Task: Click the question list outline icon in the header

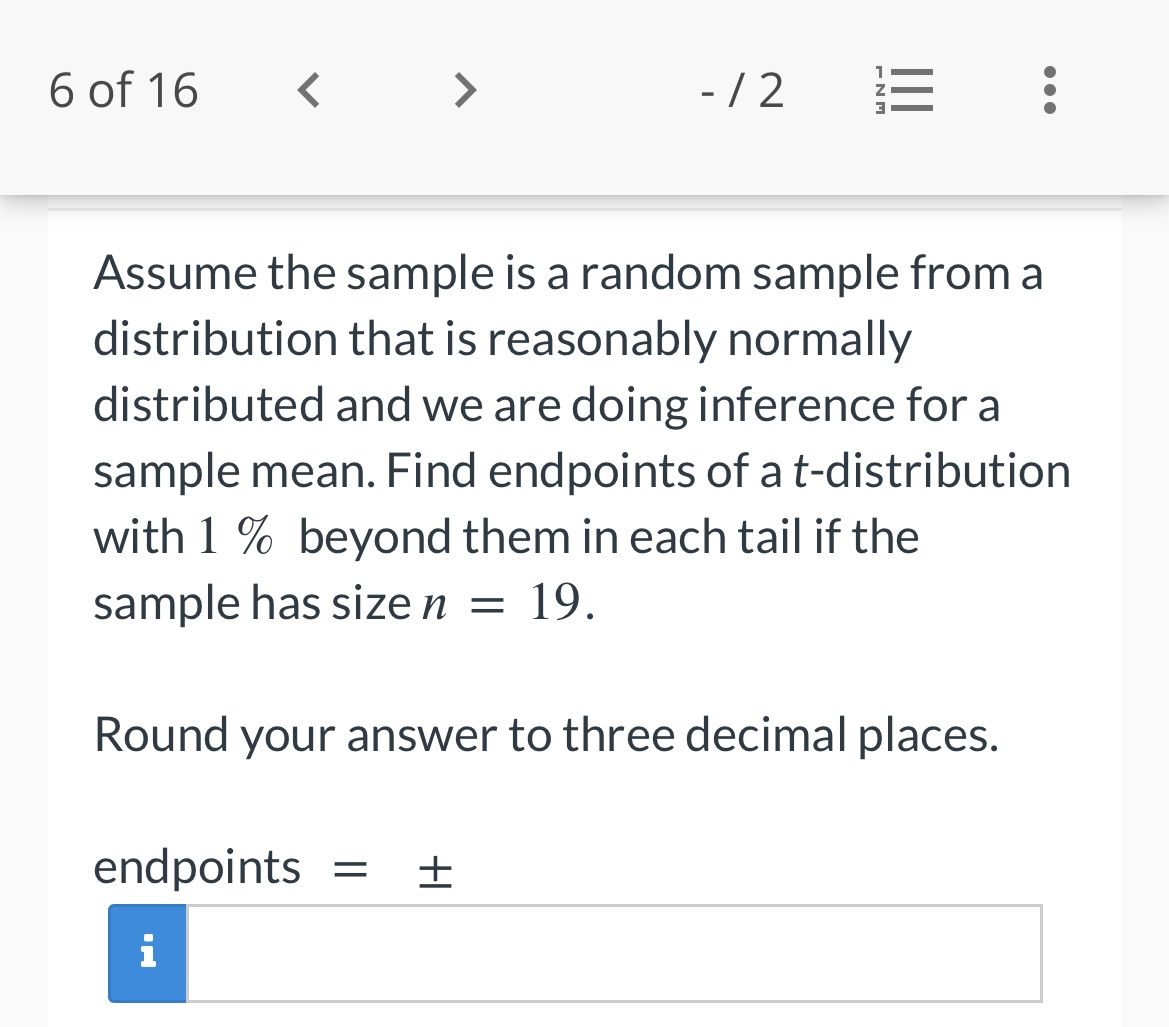Action: 903,90
